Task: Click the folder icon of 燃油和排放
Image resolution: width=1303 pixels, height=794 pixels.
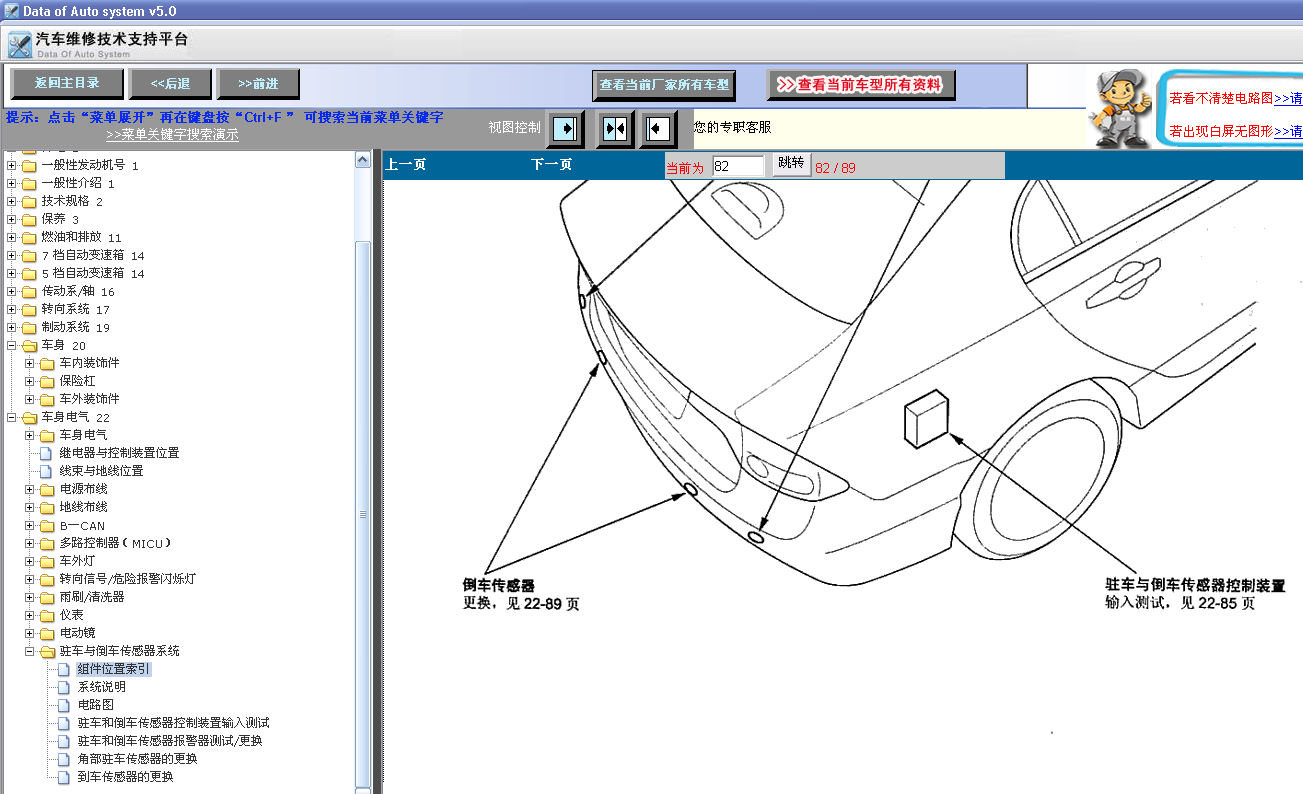Action: [29, 237]
